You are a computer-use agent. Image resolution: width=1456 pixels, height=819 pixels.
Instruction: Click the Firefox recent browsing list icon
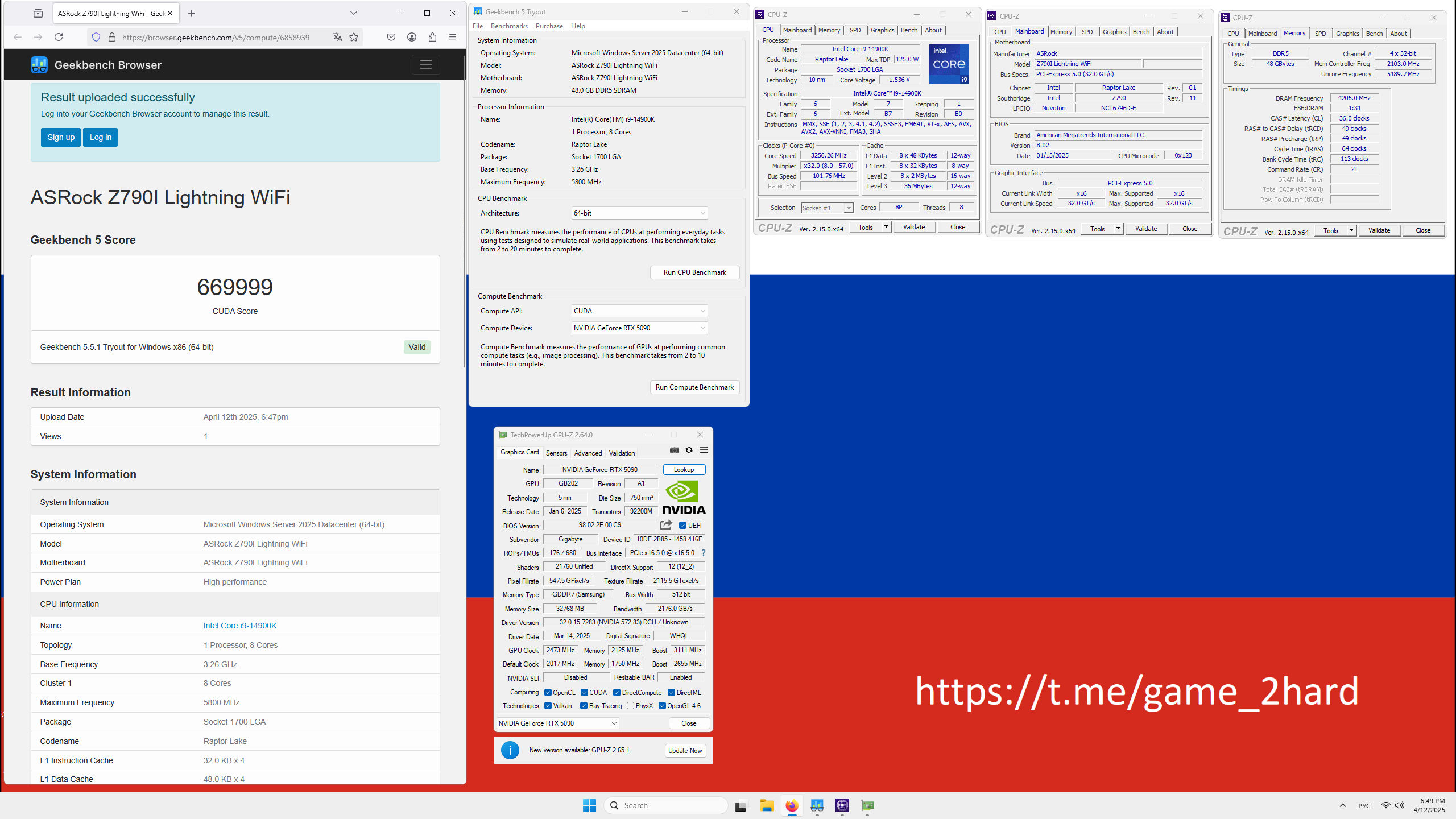point(38,13)
